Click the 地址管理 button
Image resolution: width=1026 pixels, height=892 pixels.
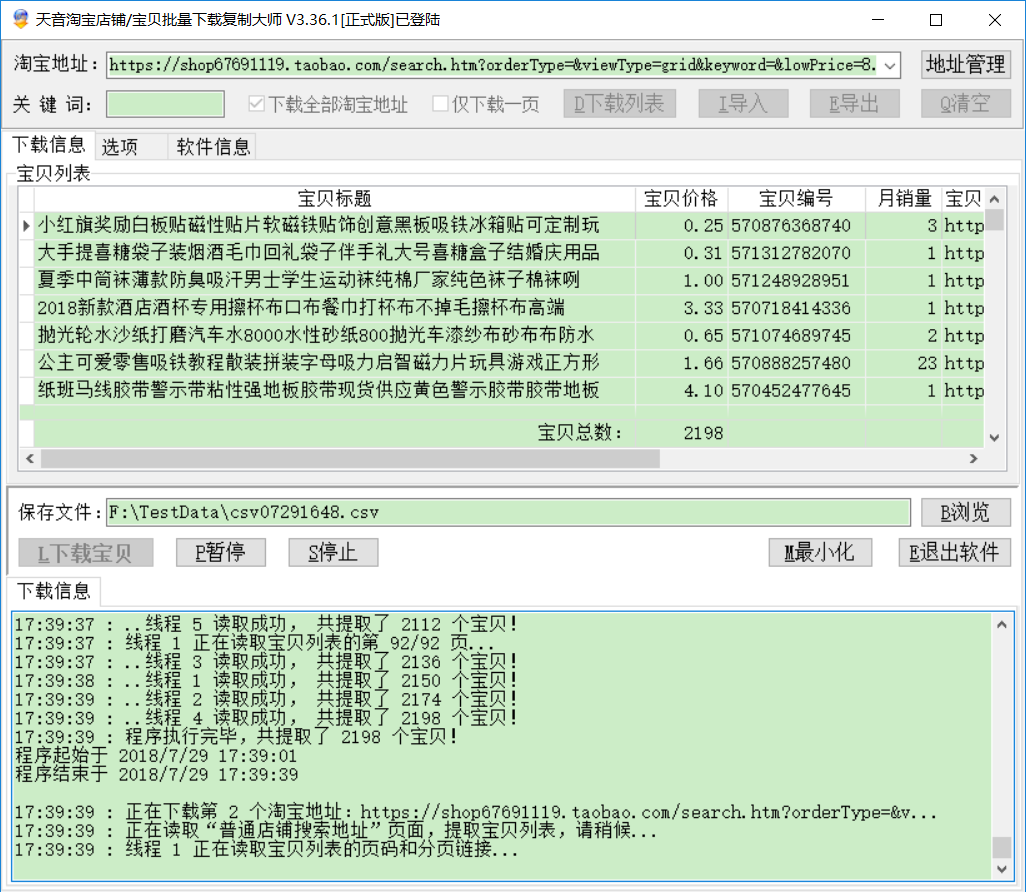[x=965, y=65]
